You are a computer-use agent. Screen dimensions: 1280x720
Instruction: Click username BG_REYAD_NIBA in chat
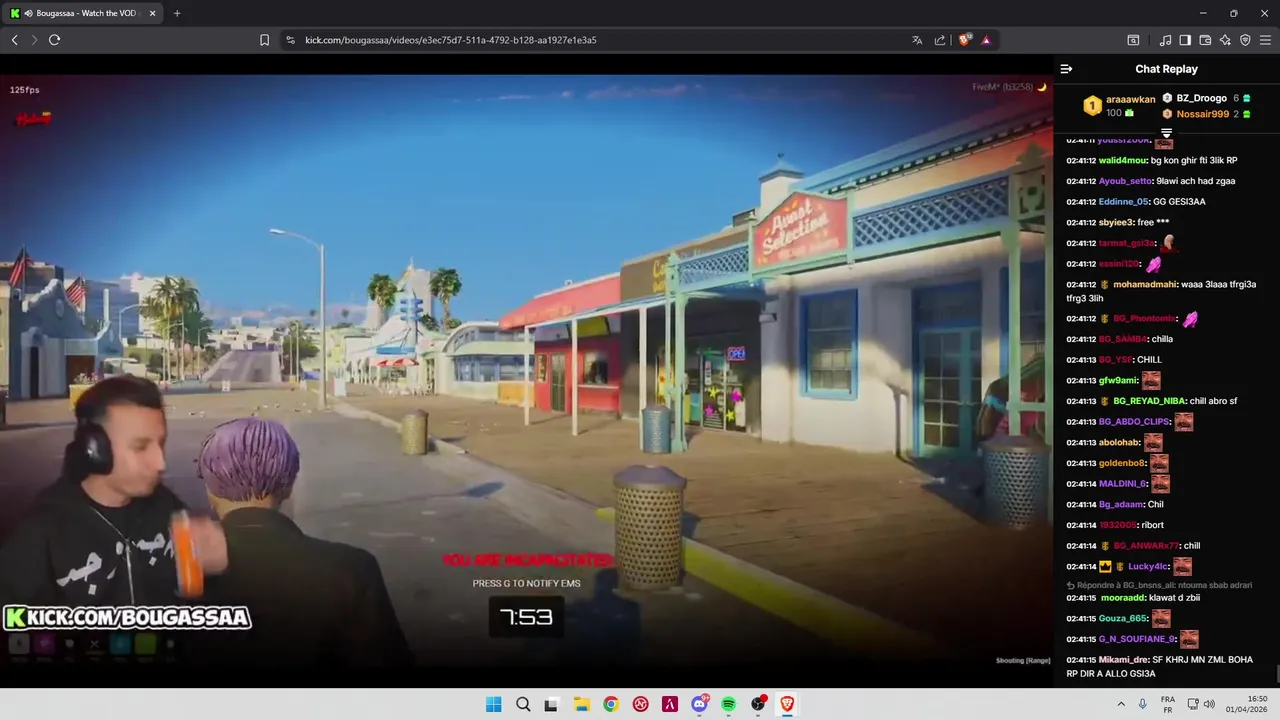pos(1149,401)
